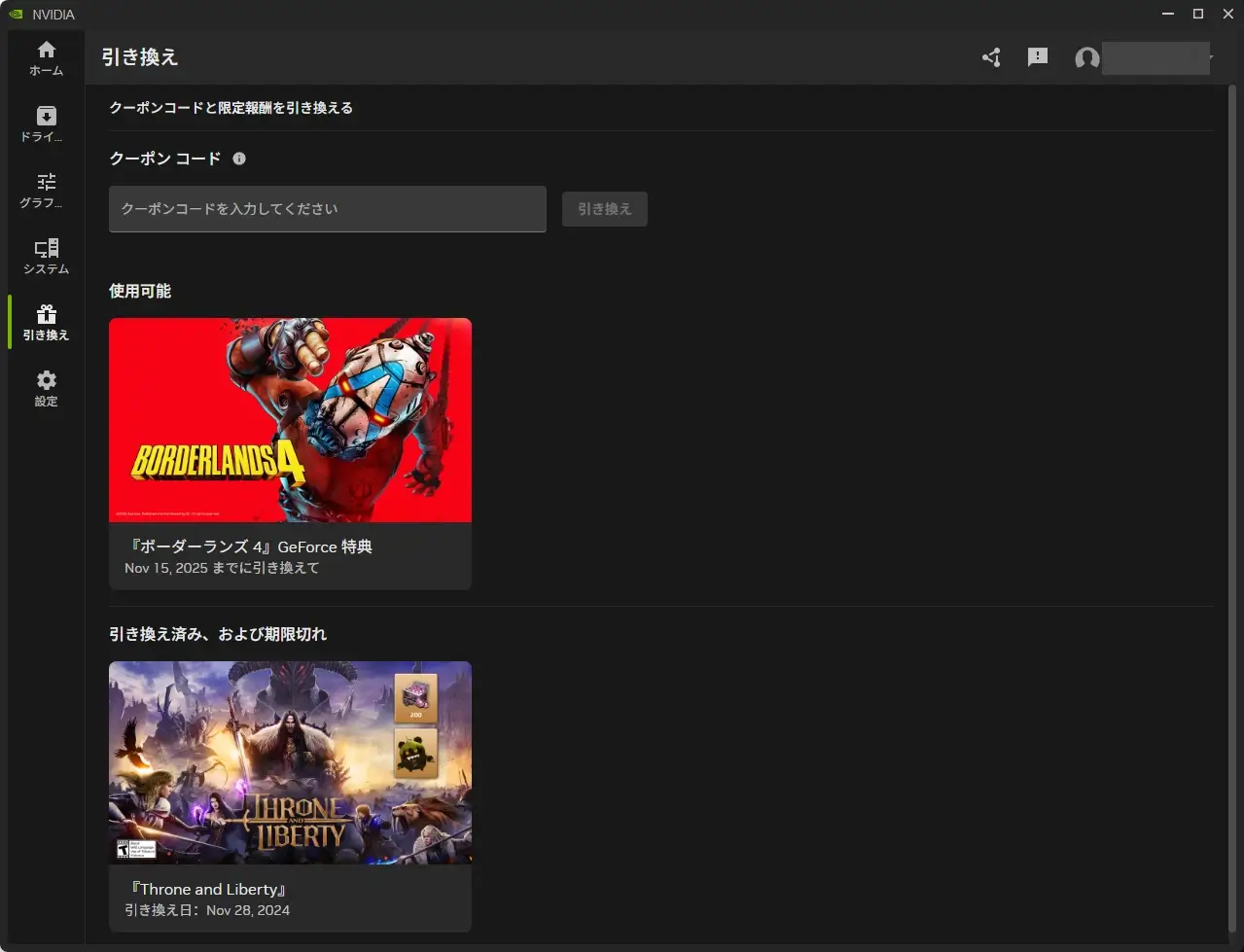
Task: Open Settings (設定) gear icon
Action: coord(46,388)
